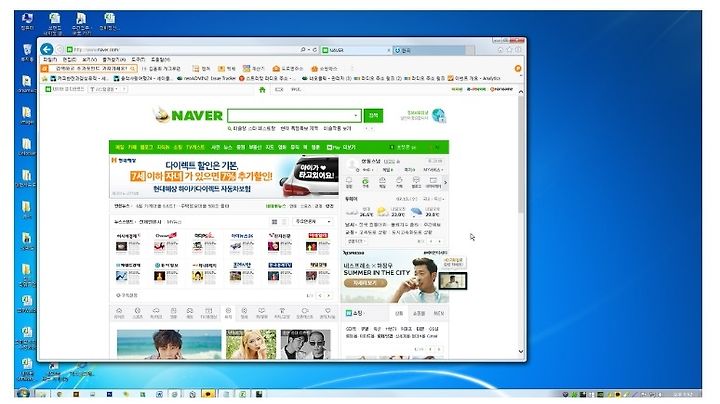
Task: Open the 도움말(H) menu
Action: click(x=160, y=60)
